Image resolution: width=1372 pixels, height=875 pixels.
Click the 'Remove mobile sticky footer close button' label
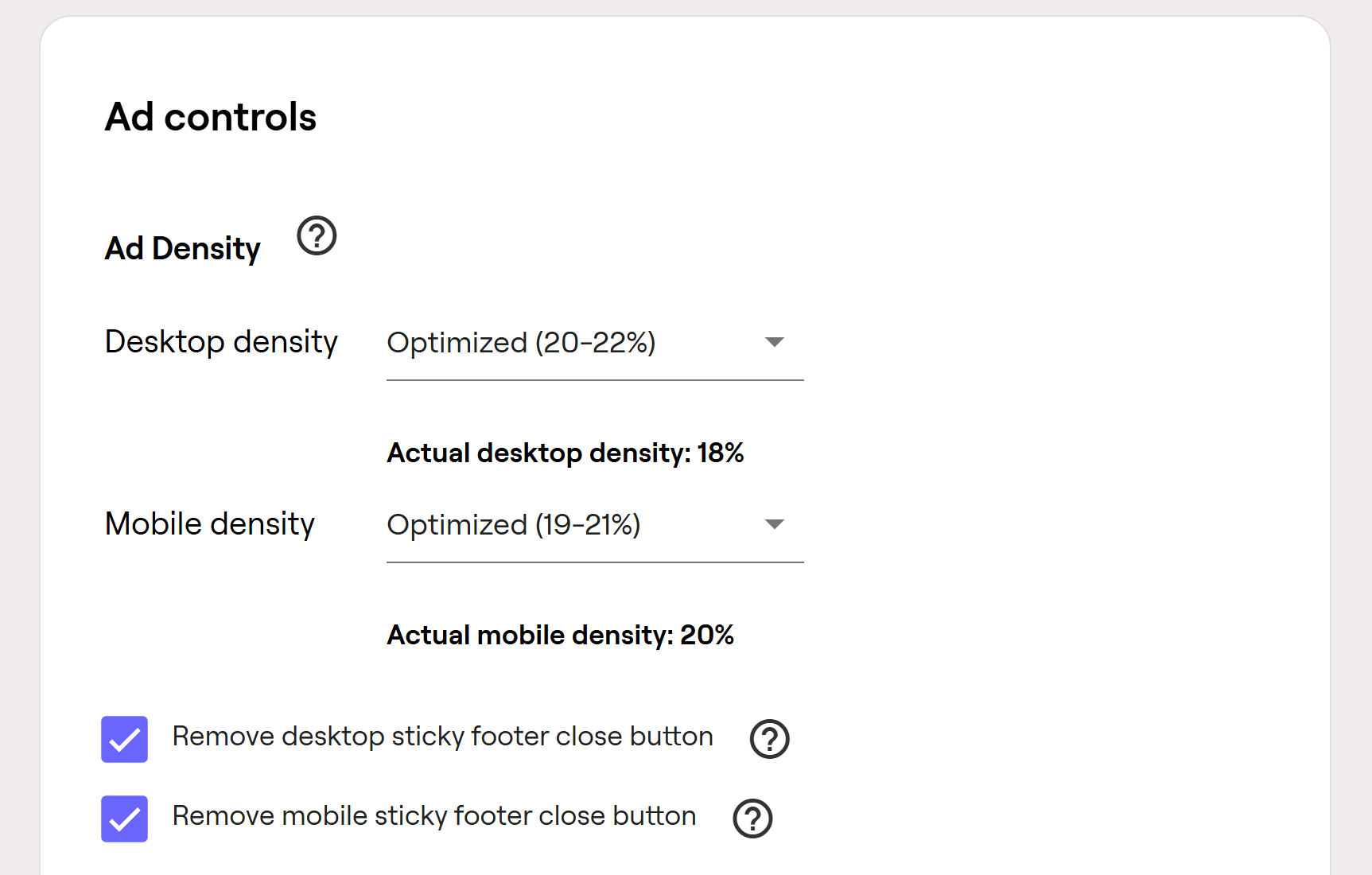pyautogui.click(x=434, y=816)
